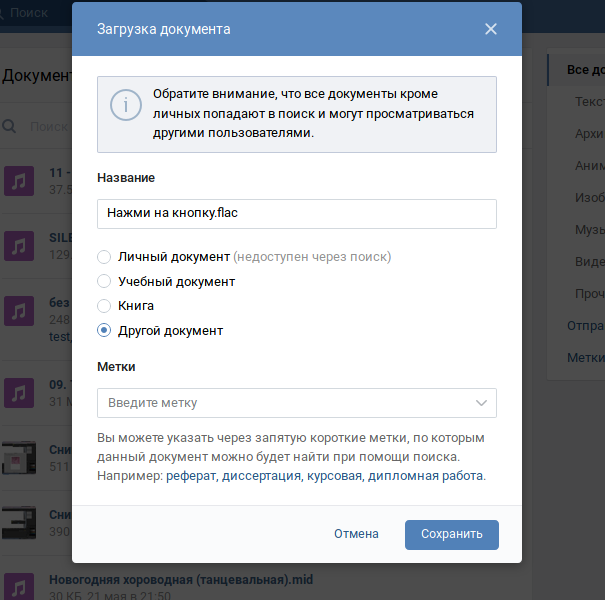Click the реферат example tag link
The width and height of the screenshot is (605, 600).
pyautogui.click(x=191, y=476)
